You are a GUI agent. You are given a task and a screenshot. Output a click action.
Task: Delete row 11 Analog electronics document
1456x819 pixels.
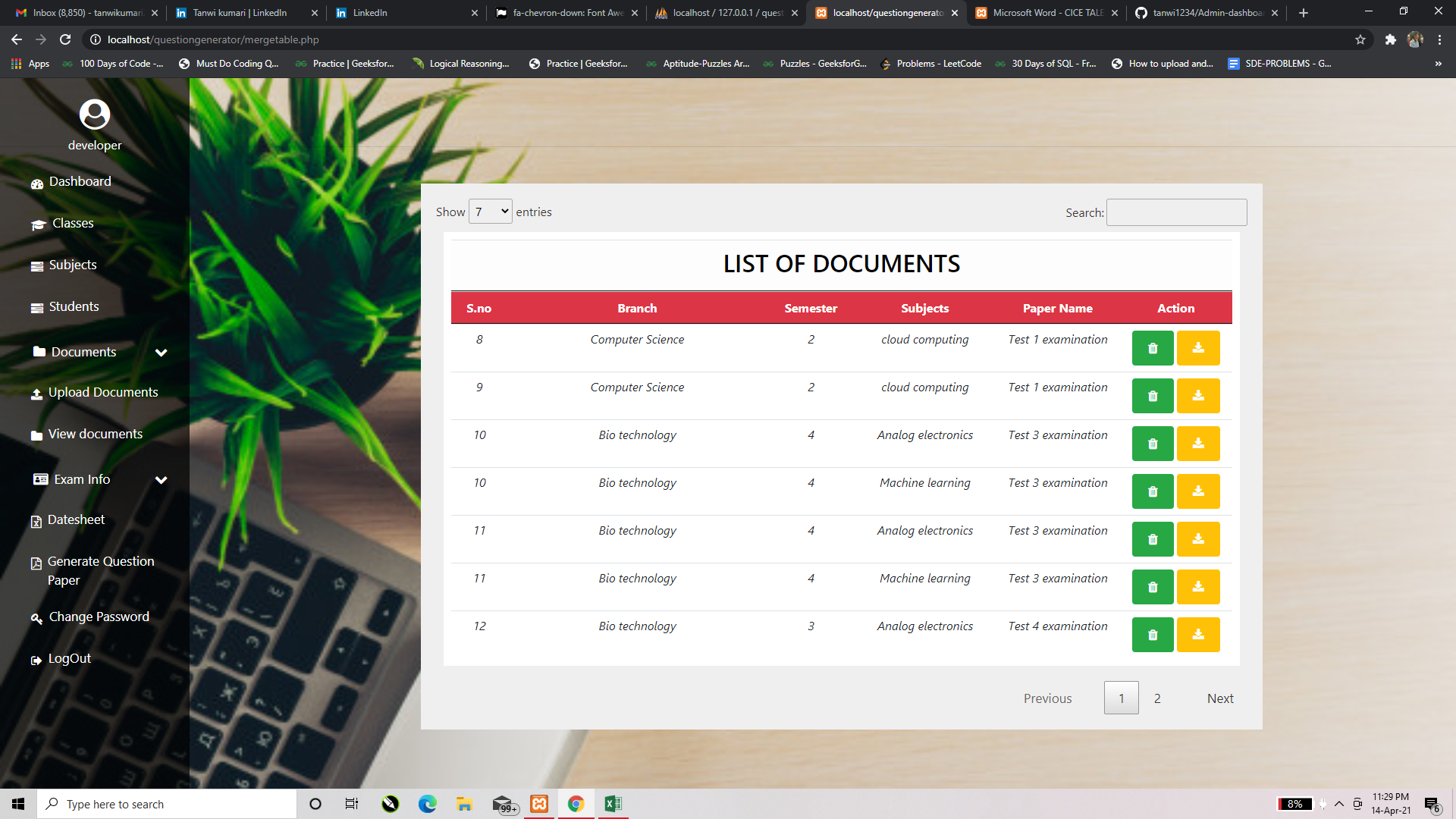click(1153, 539)
